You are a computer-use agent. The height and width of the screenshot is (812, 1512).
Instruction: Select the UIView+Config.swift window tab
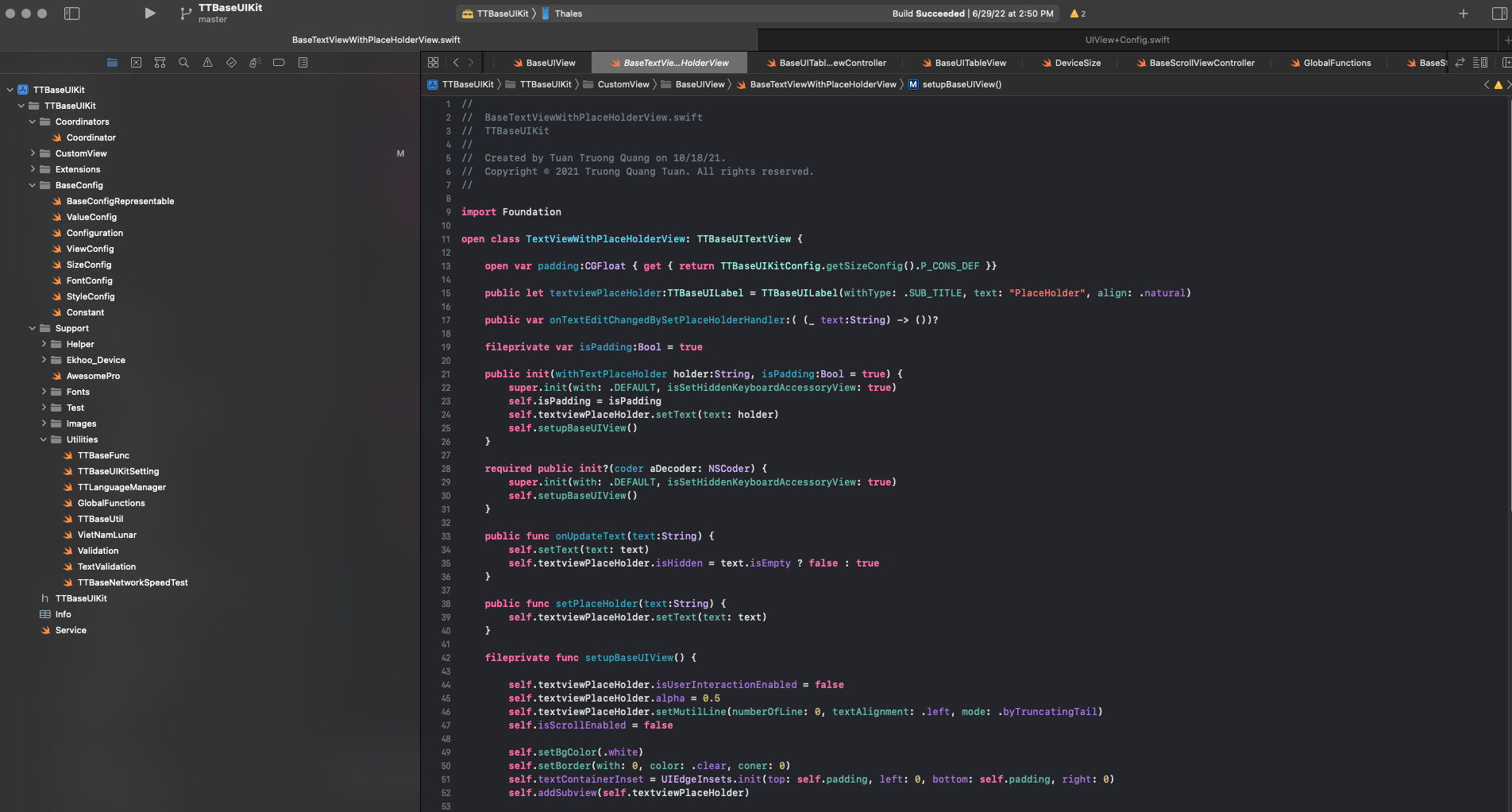(1127, 40)
